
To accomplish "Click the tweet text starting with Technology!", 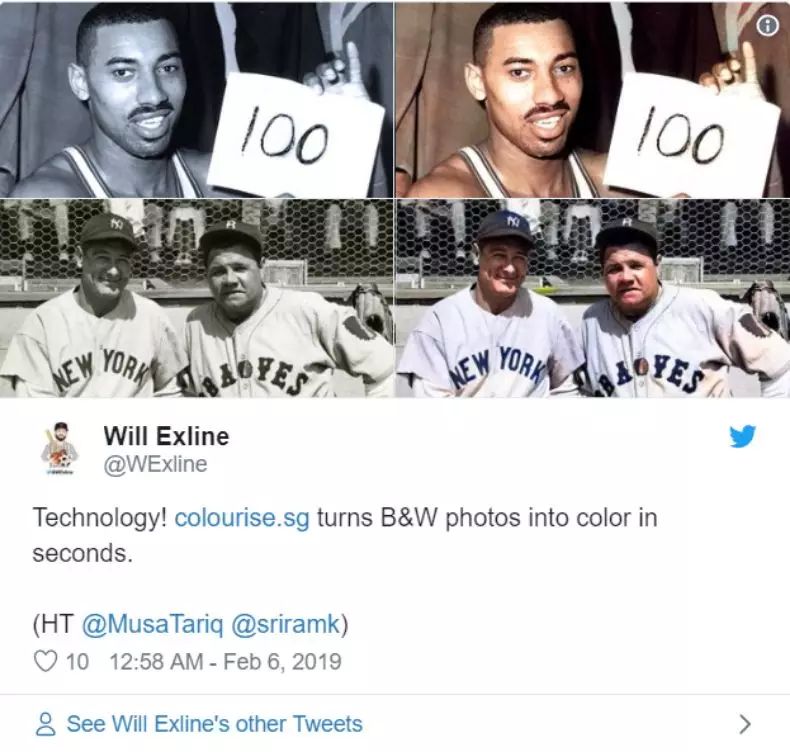I will (345, 535).
